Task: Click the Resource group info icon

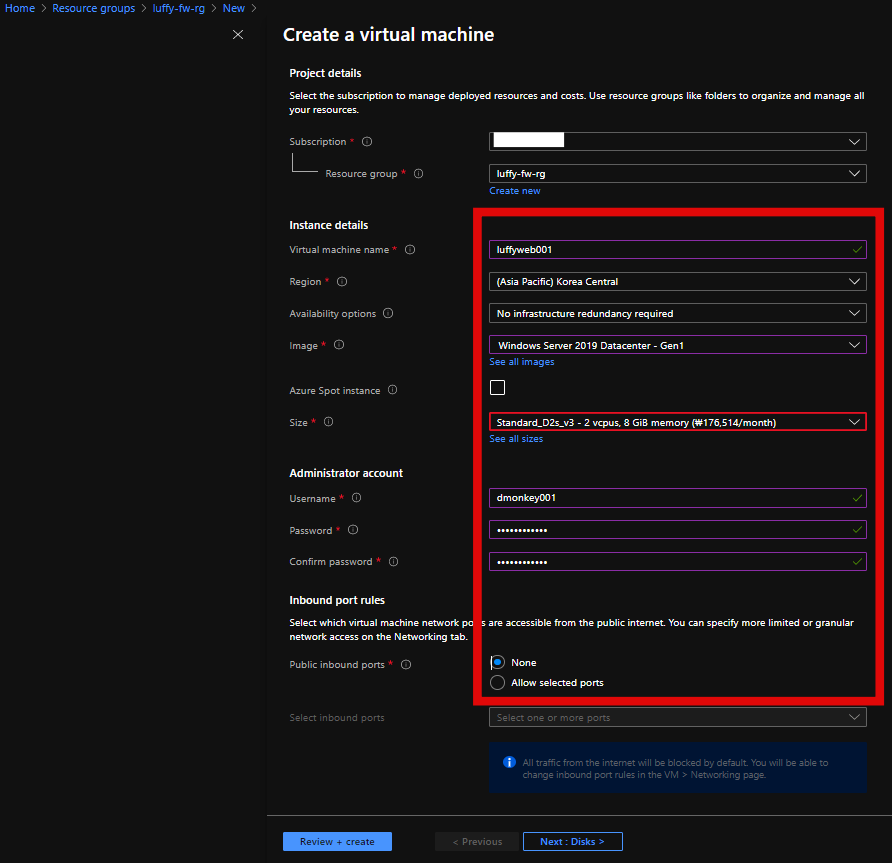Action: click(418, 174)
